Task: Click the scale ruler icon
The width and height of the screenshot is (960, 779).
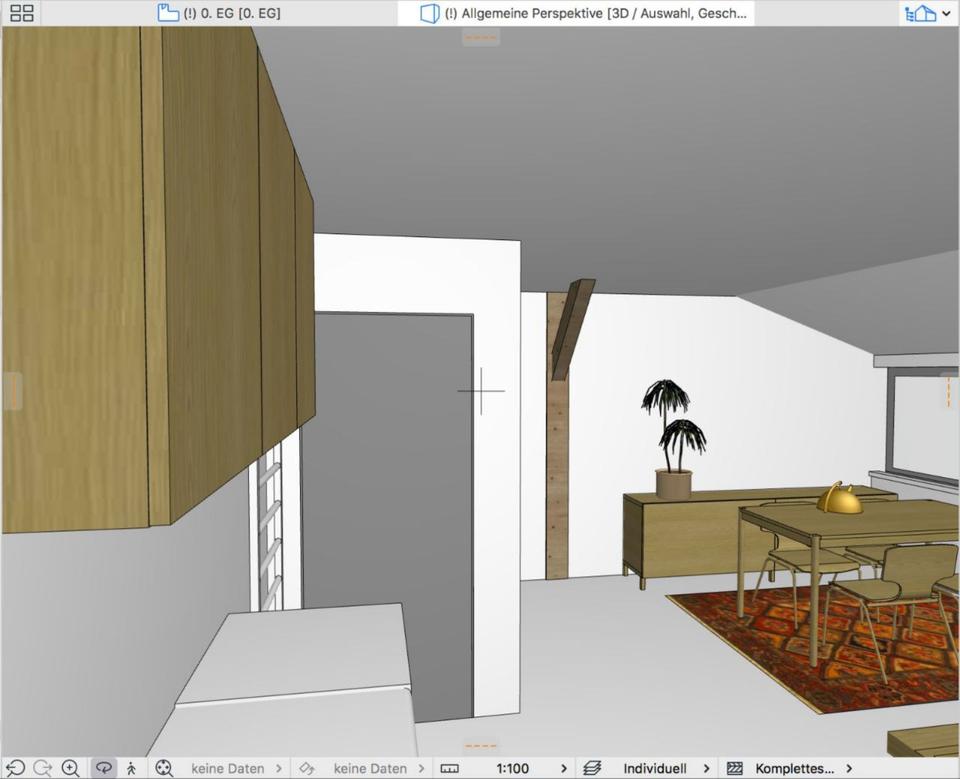Action: point(449,768)
